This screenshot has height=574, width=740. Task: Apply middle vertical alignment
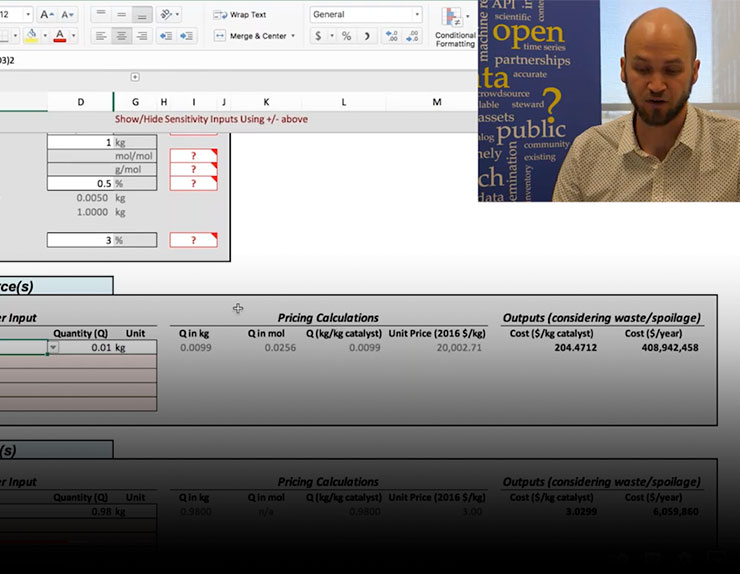click(x=121, y=15)
